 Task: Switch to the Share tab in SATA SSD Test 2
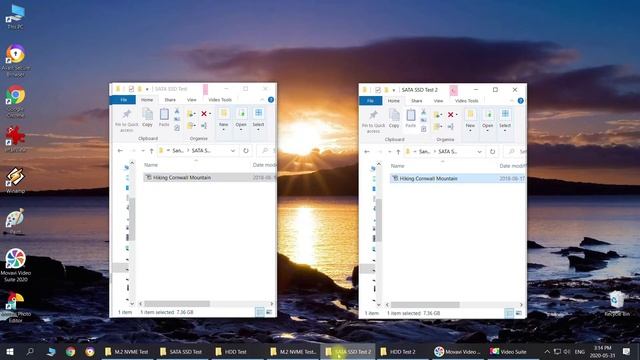(x=417, y=101)
